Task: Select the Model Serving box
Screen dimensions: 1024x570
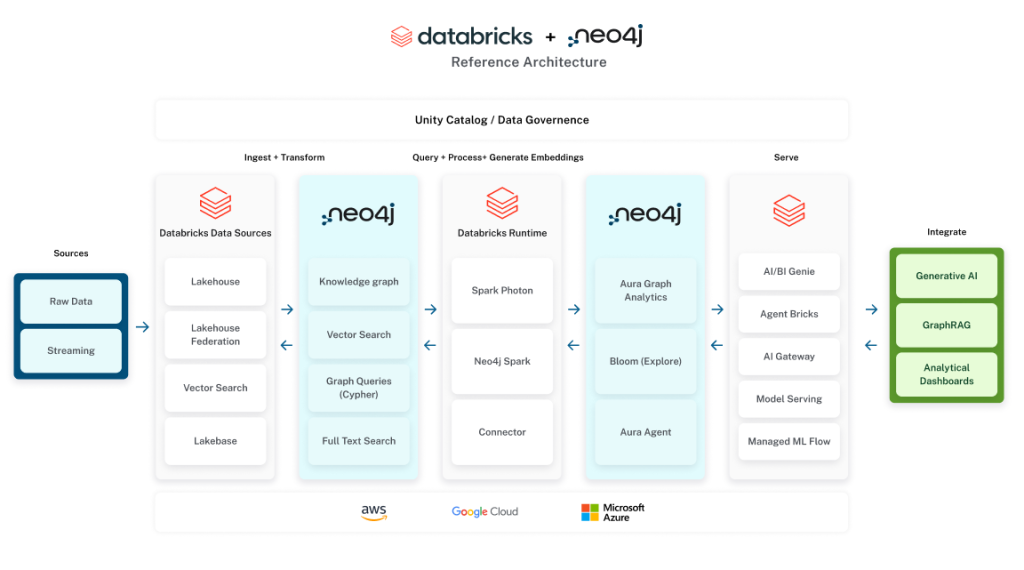Action: (789, 399)
